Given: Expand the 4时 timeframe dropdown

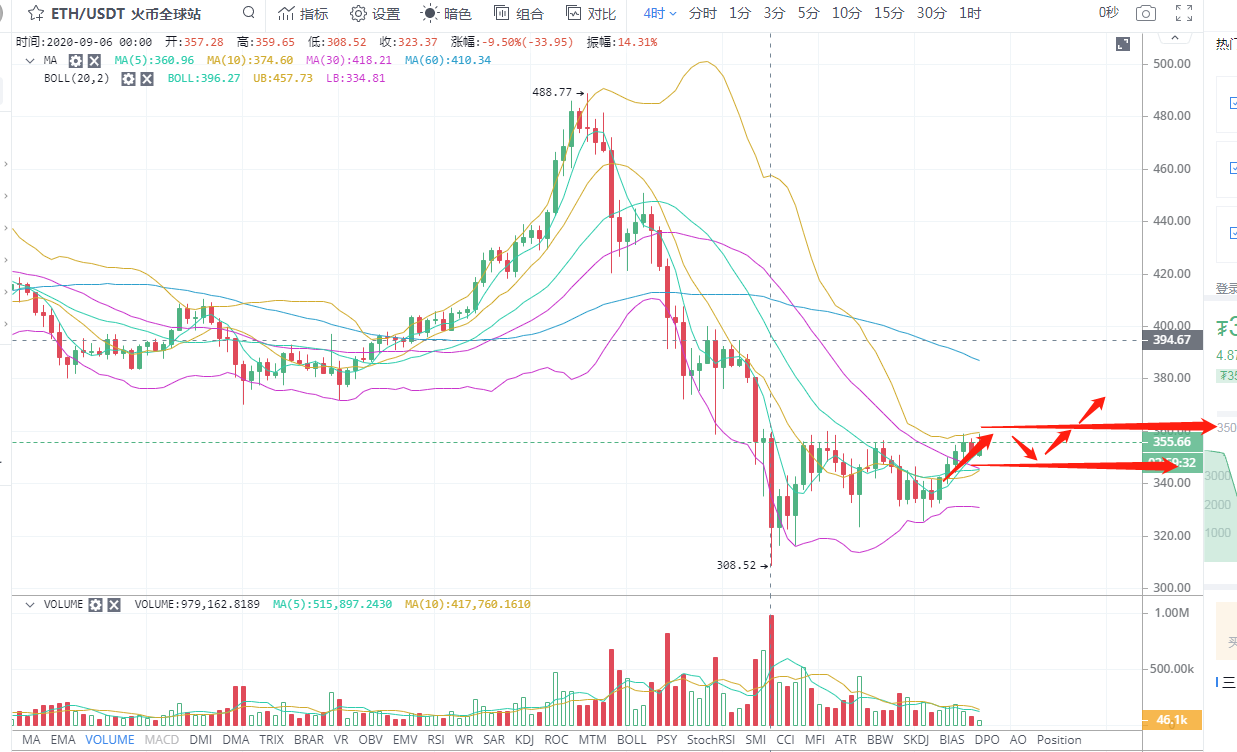Looking at the screenshot, I should [660, 14].
